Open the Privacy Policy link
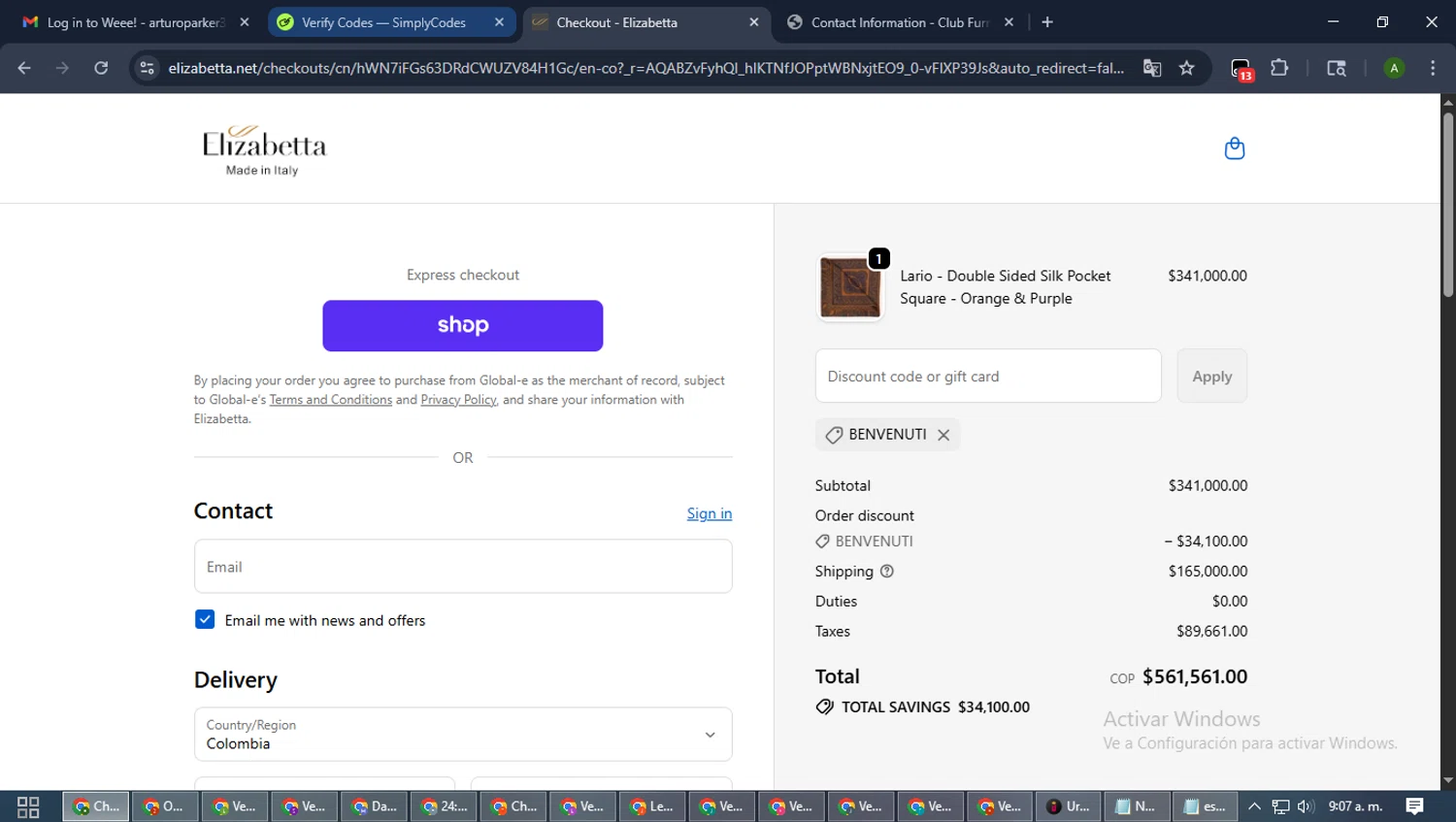Screen dimensions: 1456x822 [x=458, y=400]
